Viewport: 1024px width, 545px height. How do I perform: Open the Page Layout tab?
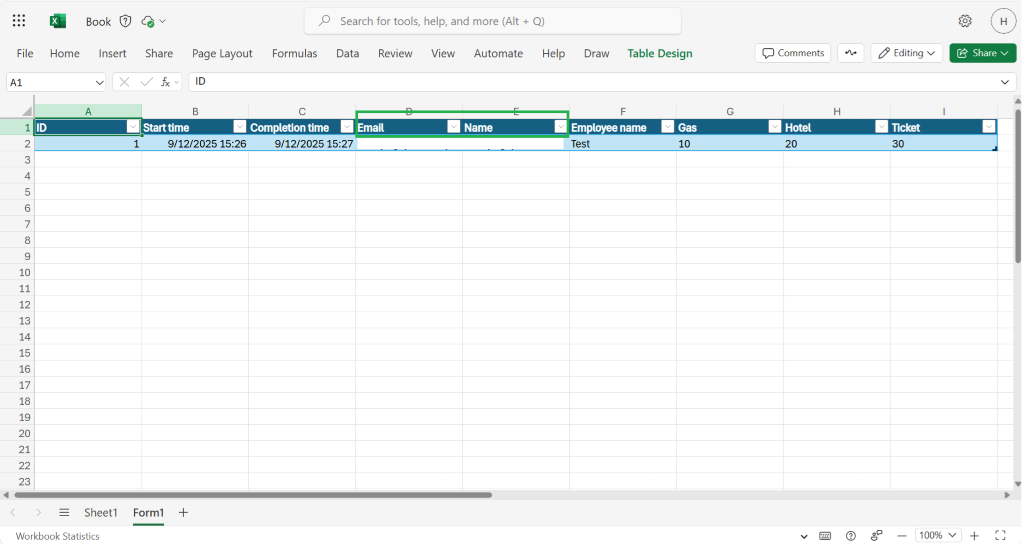[222, 54]
